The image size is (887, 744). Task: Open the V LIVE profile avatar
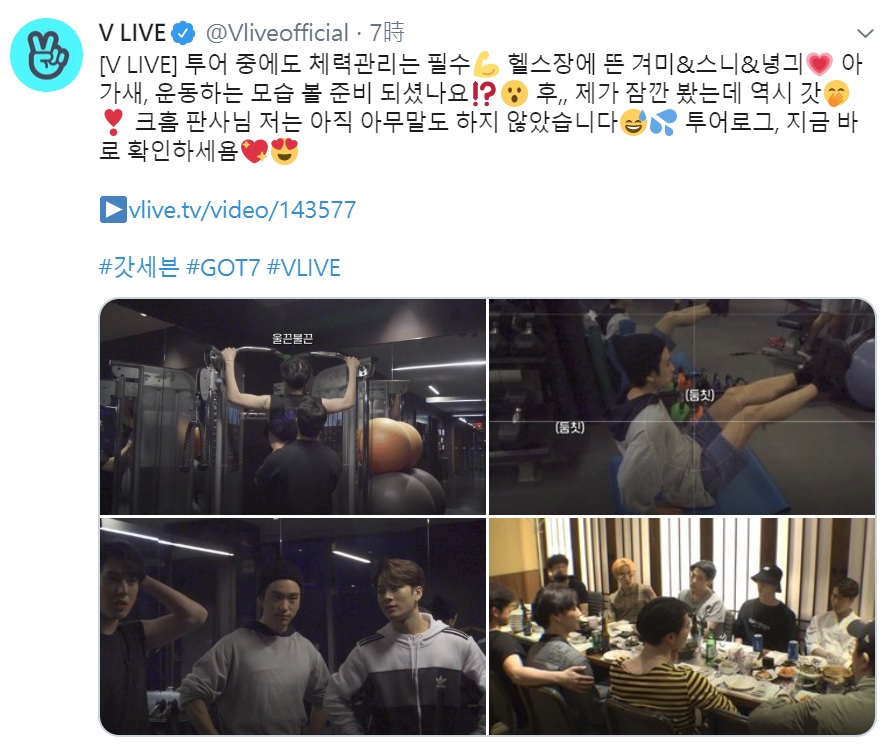click(x=47, y=55)
